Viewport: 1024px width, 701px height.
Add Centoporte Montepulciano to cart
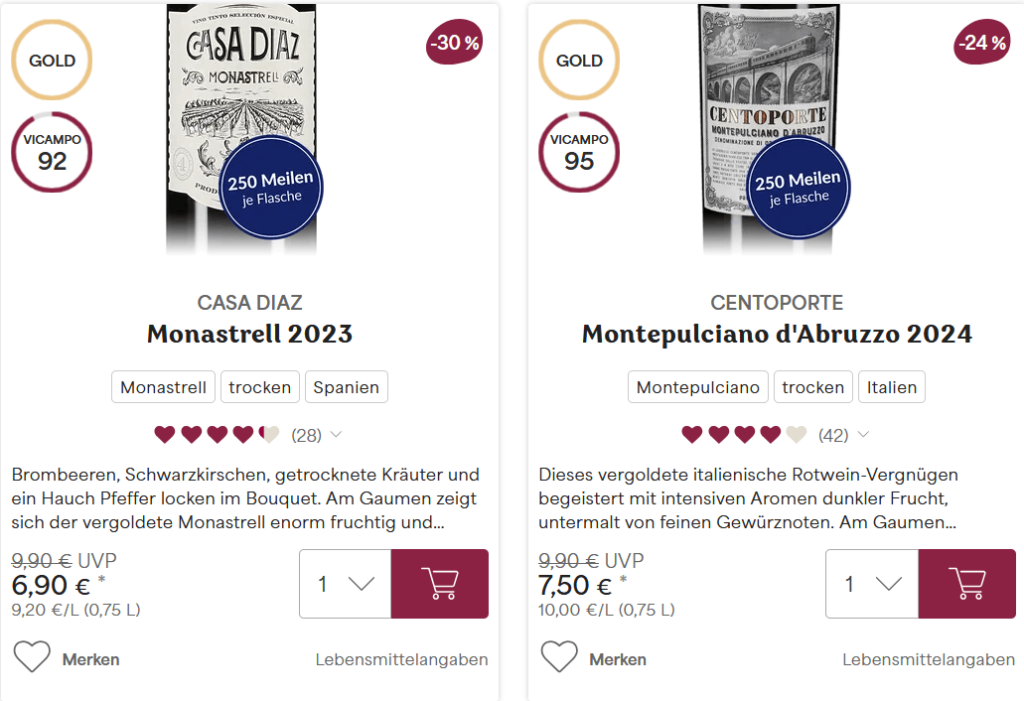point(966,583)
